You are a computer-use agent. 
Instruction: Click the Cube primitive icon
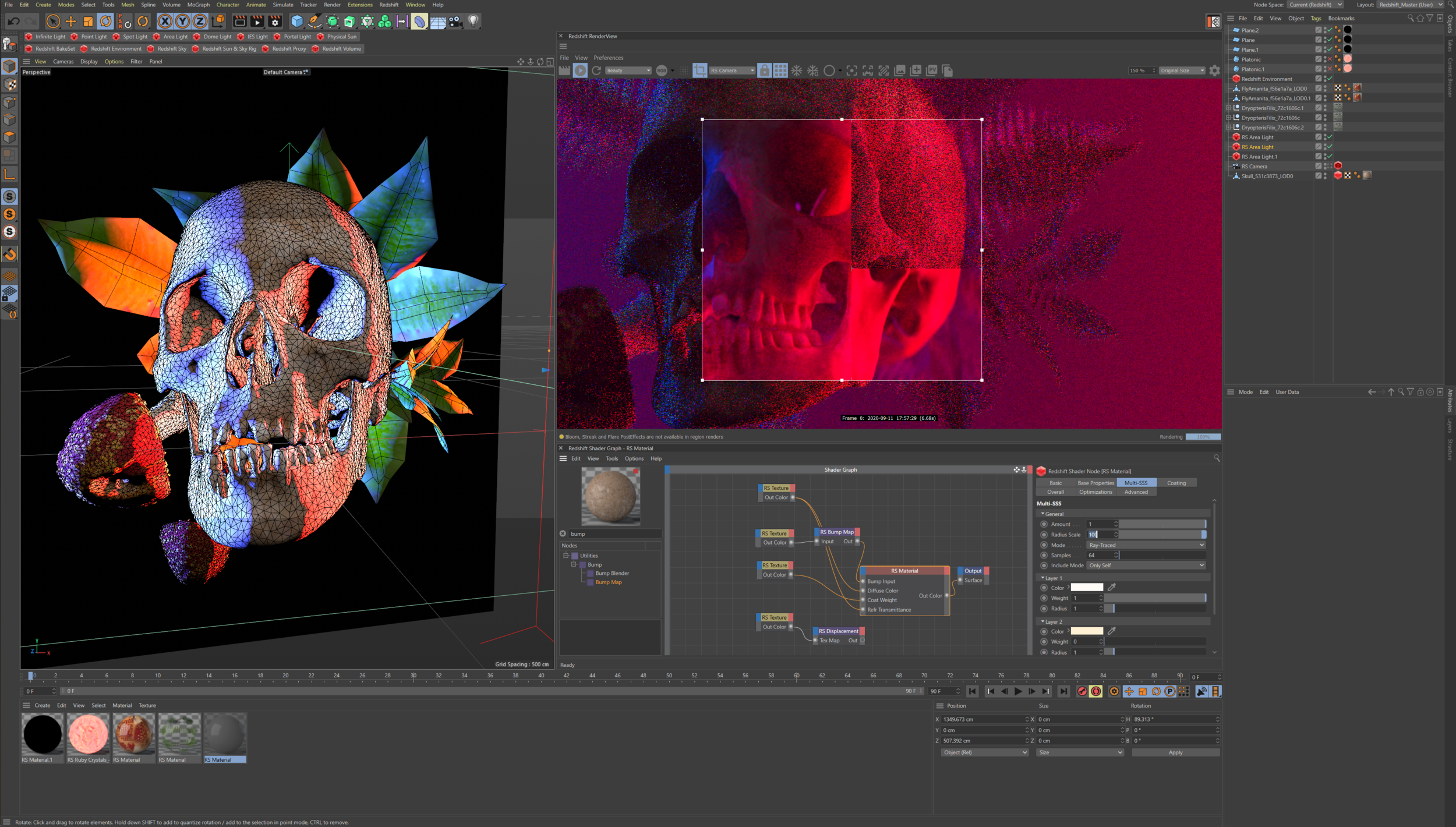(297, 22)
